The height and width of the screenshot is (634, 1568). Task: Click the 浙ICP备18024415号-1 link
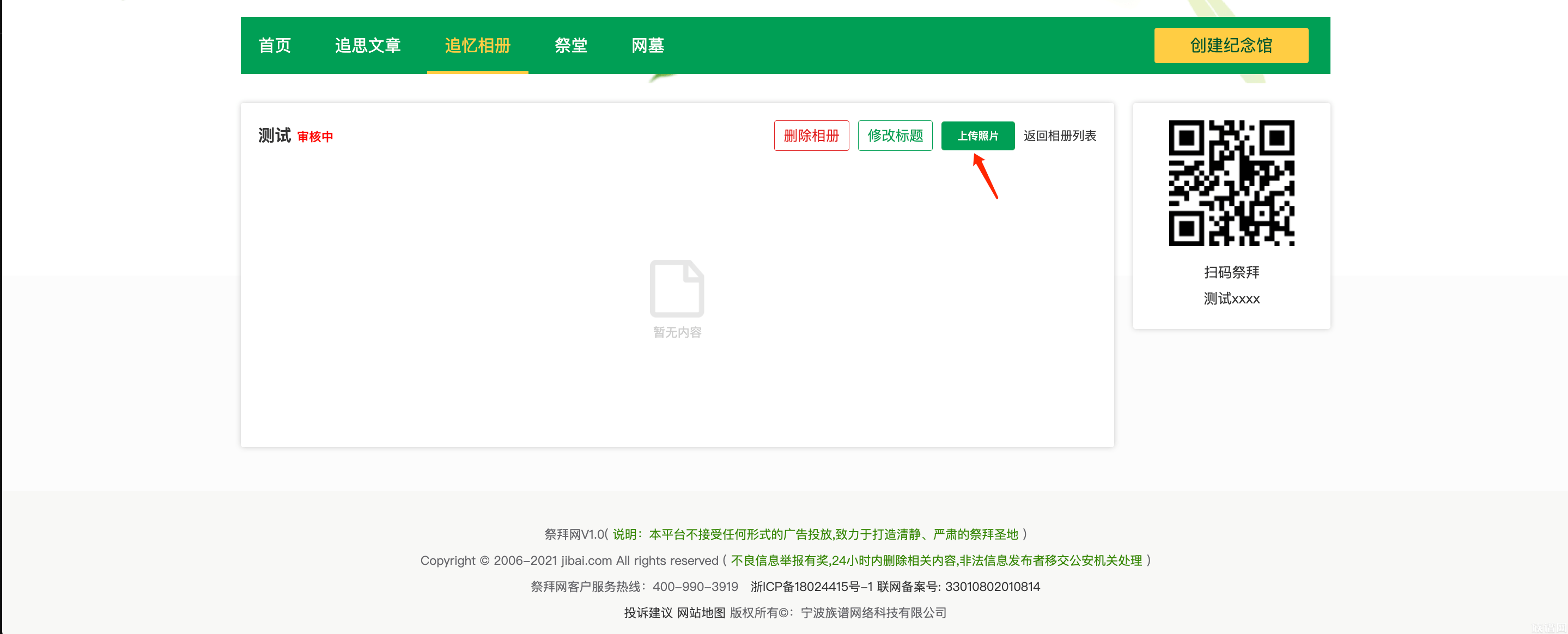point(811,587)
